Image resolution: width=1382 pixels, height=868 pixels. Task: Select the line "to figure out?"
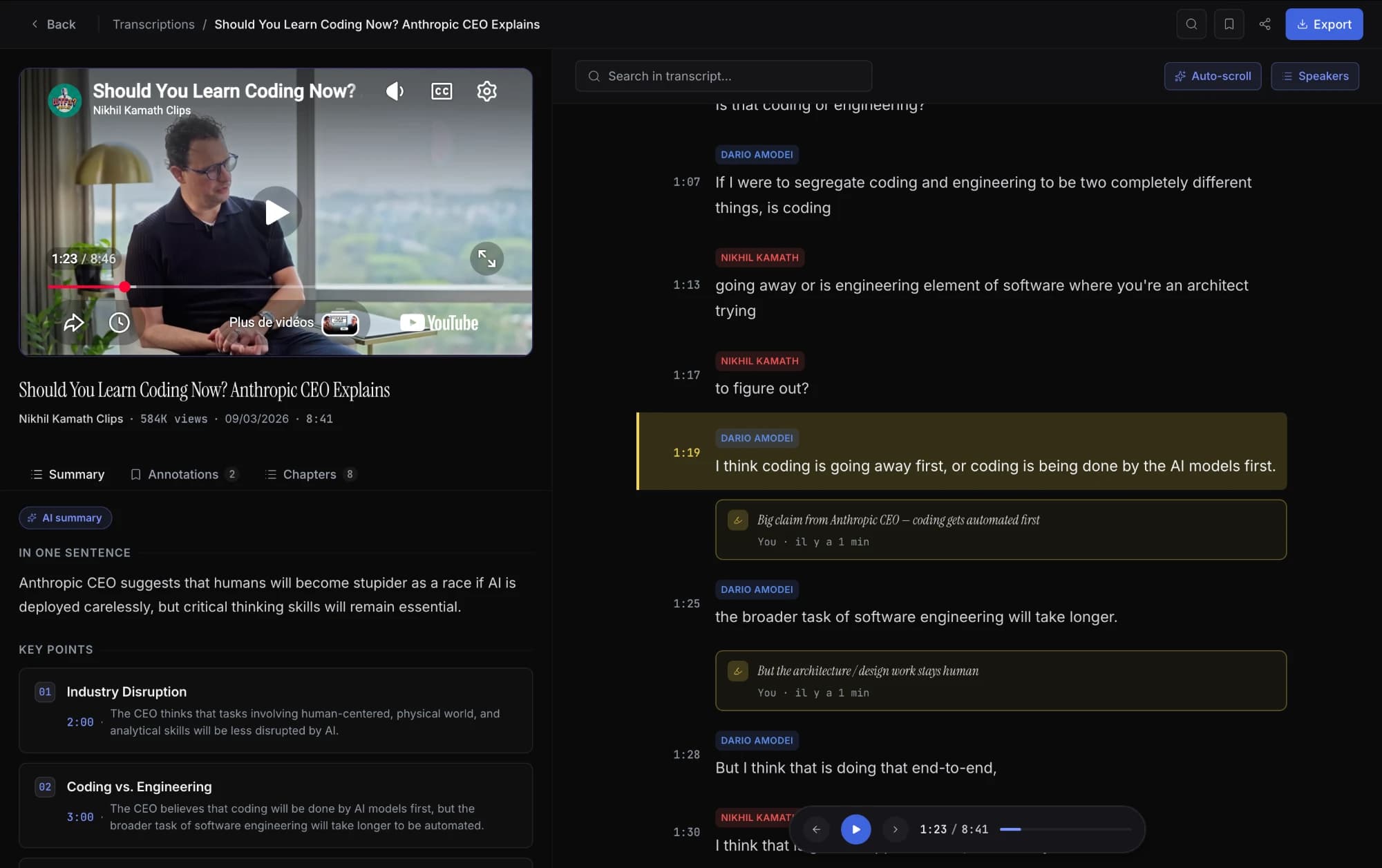(x=761, y=388)
